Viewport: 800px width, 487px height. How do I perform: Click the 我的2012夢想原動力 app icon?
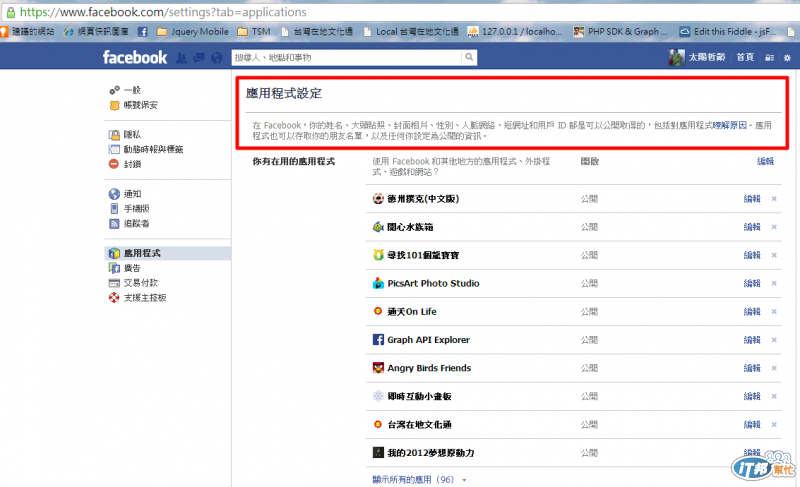(x=378, y=453)
